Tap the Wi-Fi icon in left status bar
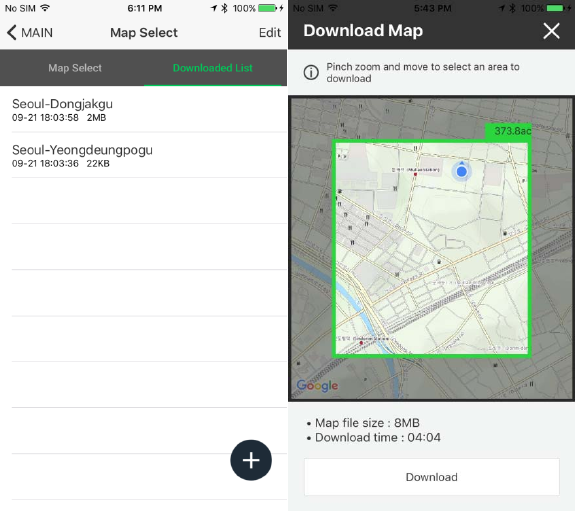 (x=45, y=8)
